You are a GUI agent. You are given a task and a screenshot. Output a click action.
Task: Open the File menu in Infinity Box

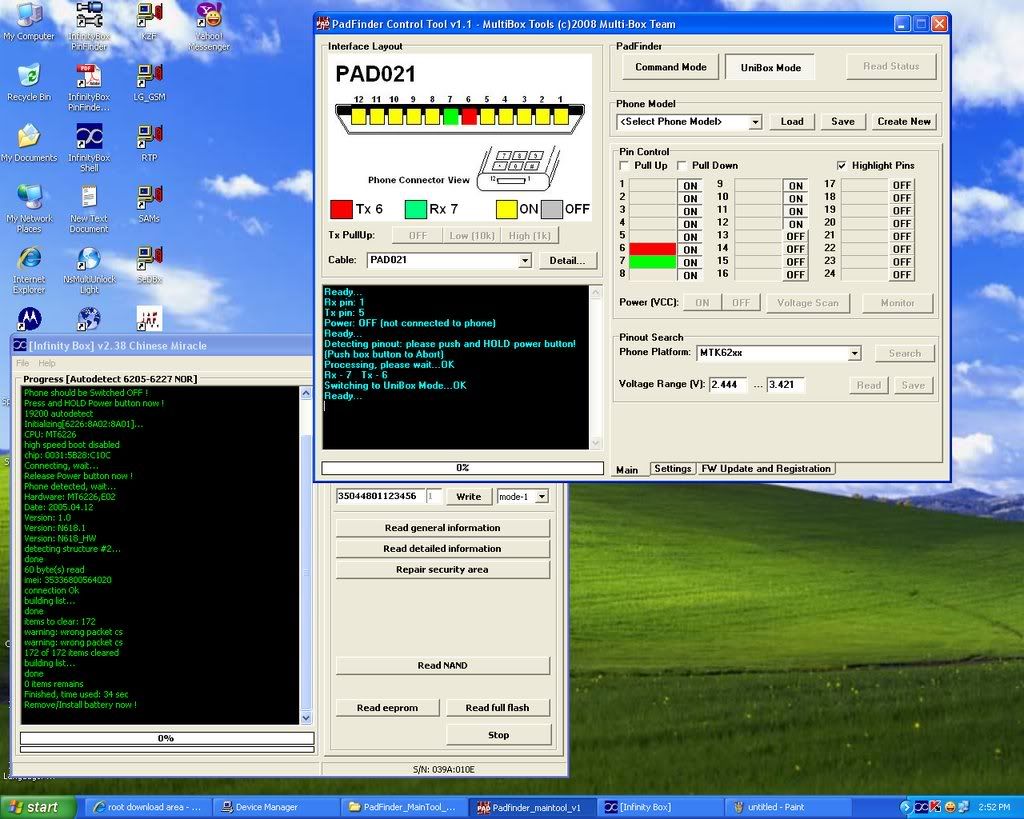pos(23,363)
